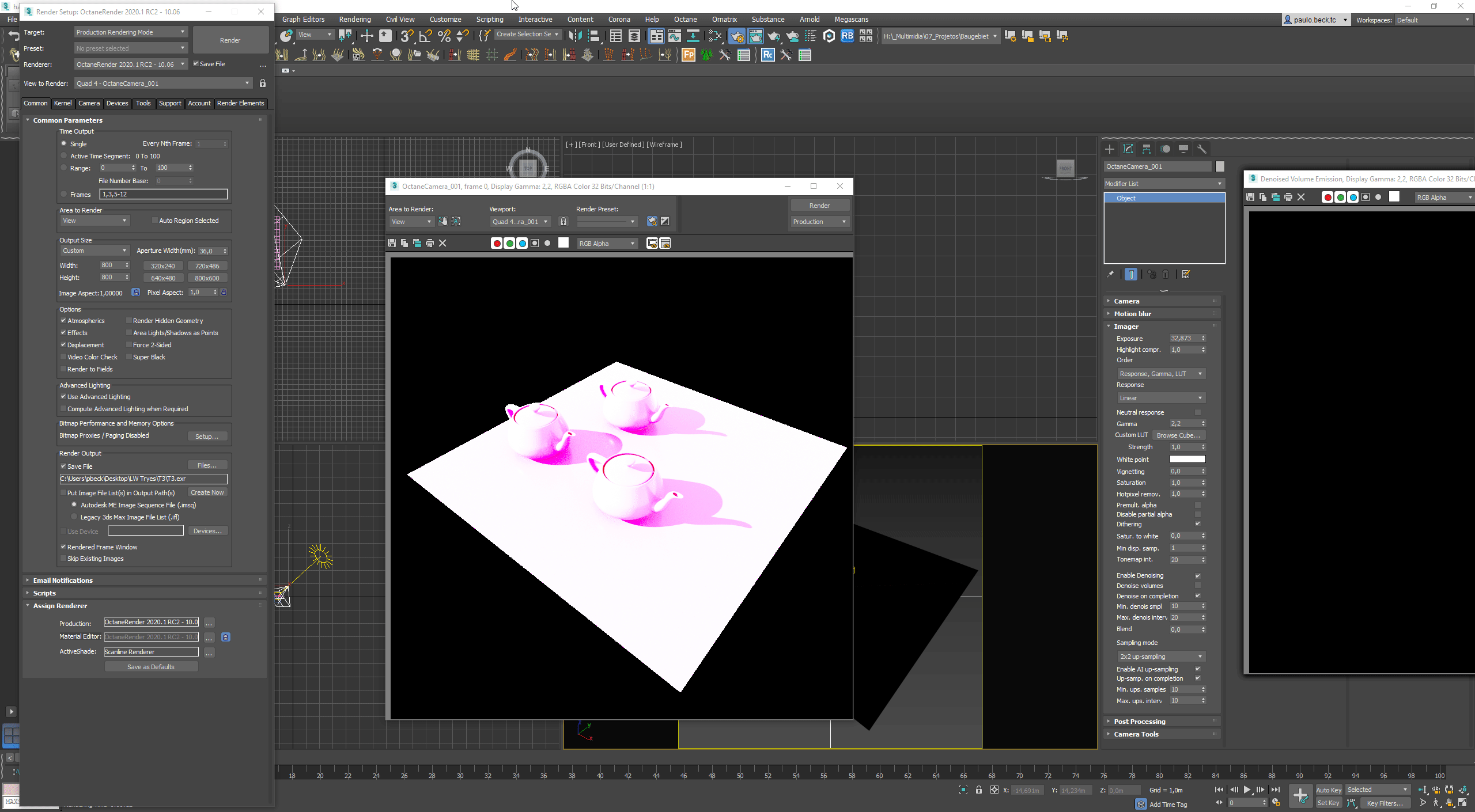Click the Save Image icon in frame buffer

pyautogui.click(x=392, y=243)
